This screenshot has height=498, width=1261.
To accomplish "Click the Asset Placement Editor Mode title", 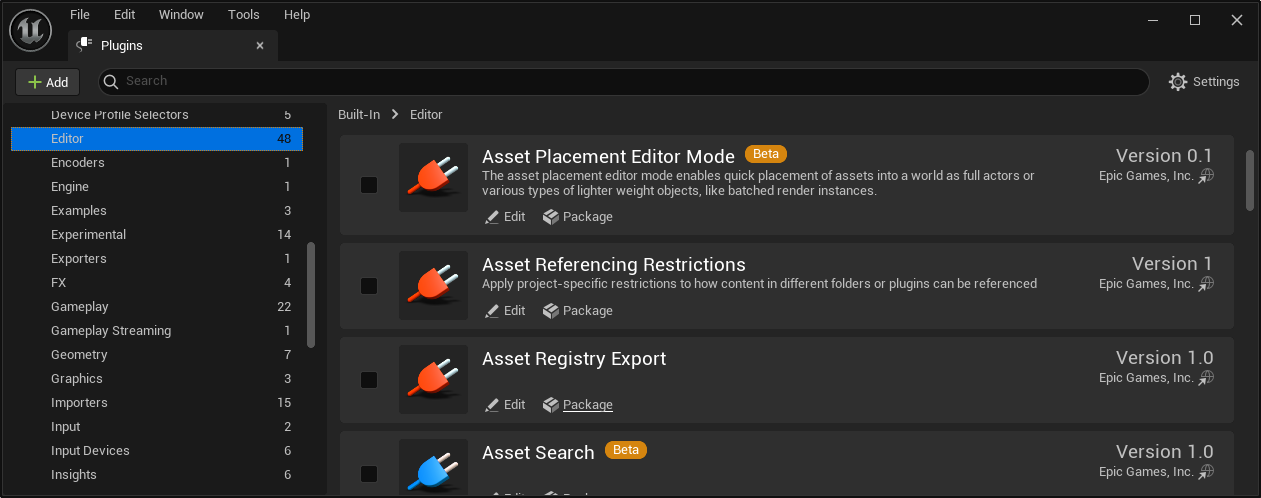I will 608,156.
